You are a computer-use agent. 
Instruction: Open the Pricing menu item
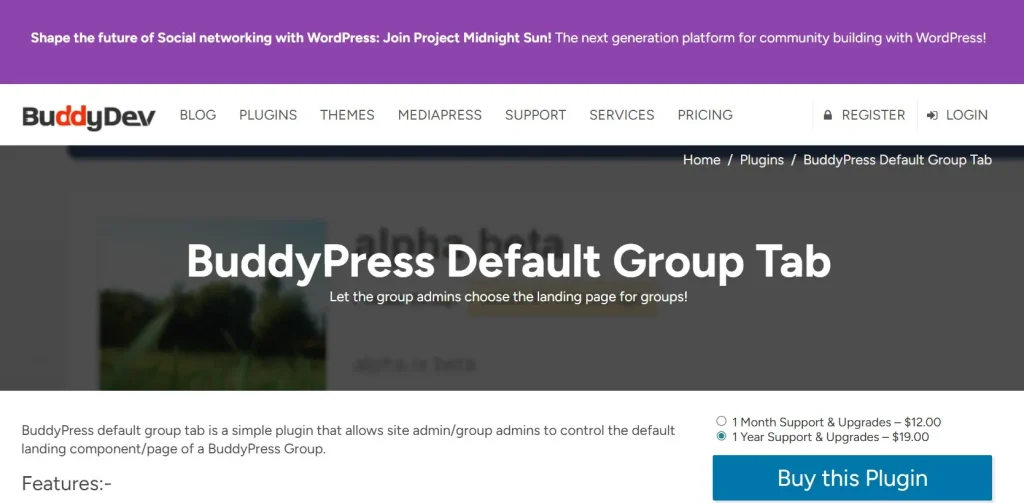click(705, 115)
